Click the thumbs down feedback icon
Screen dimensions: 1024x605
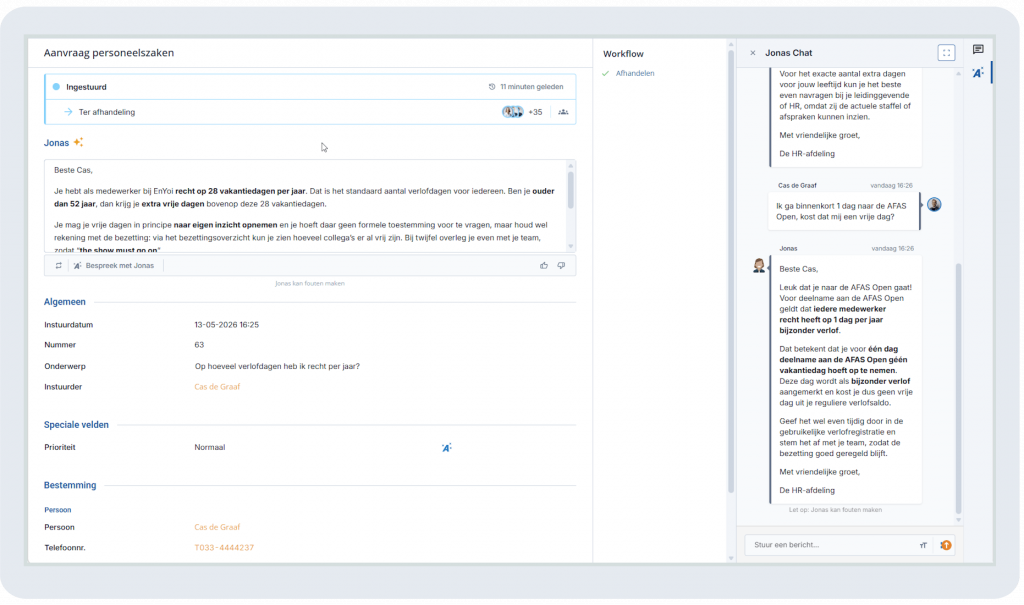[561, 265]
